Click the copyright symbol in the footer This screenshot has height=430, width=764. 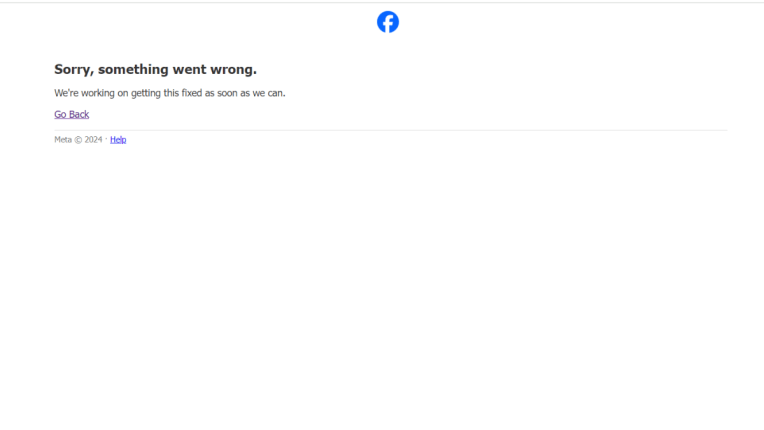pos(78,140)
